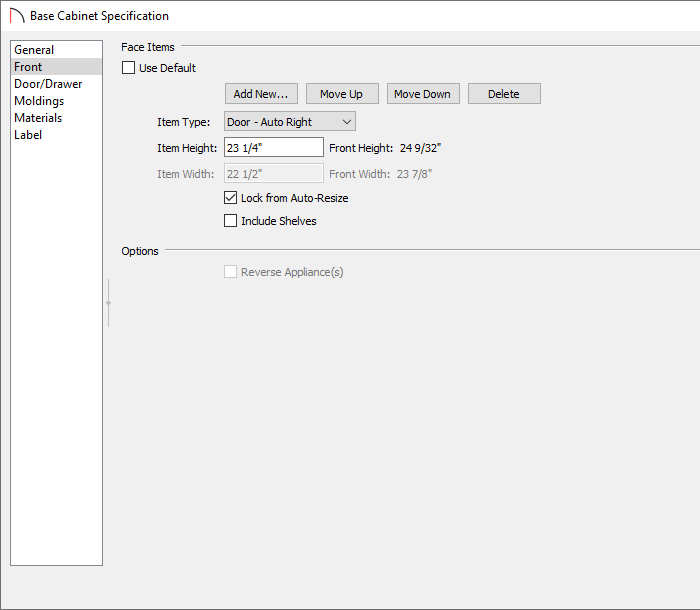Enable the Use Default checkbox
Image resolution: width=700 pixels, height=610 pixels.
coord(129,68)
